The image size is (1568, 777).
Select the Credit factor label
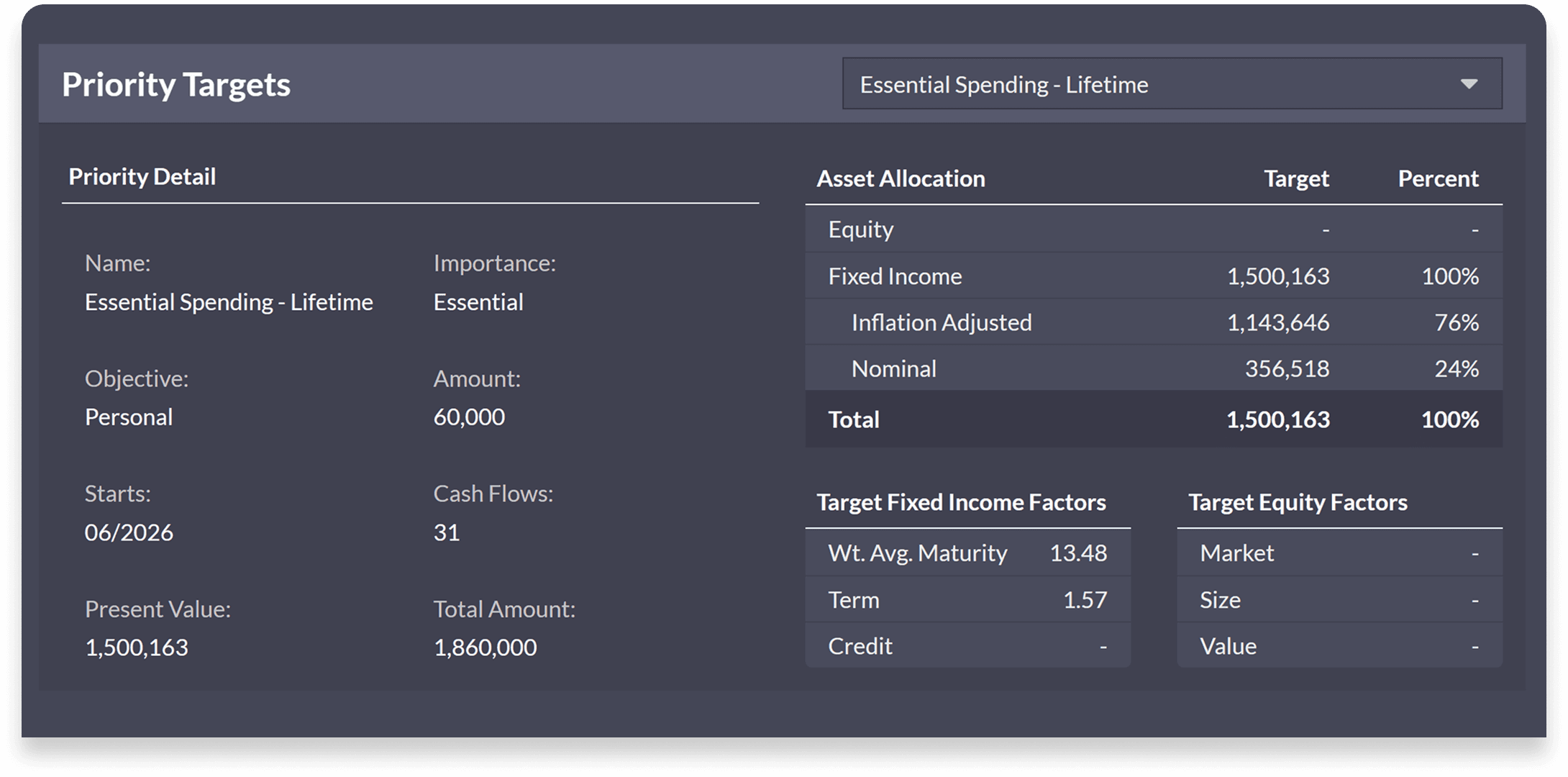click(860, 647)
